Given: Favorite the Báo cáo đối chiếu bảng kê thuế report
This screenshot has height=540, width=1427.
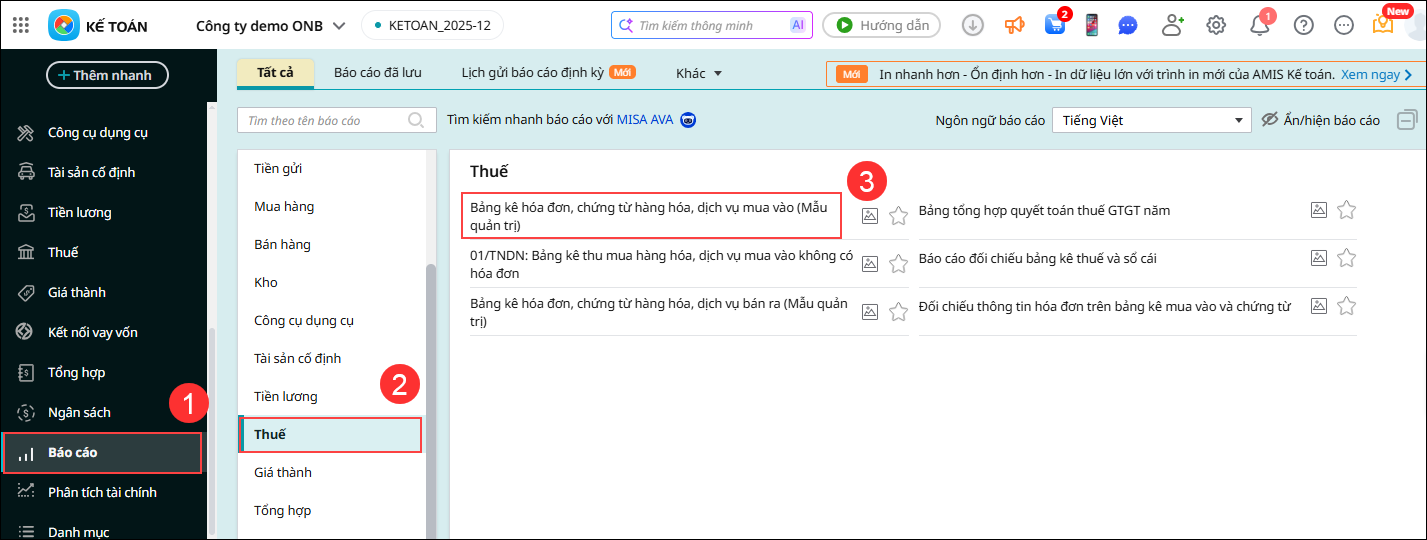Looking at the screenshot, I should pyautogui.click(x=1347, y=258).
